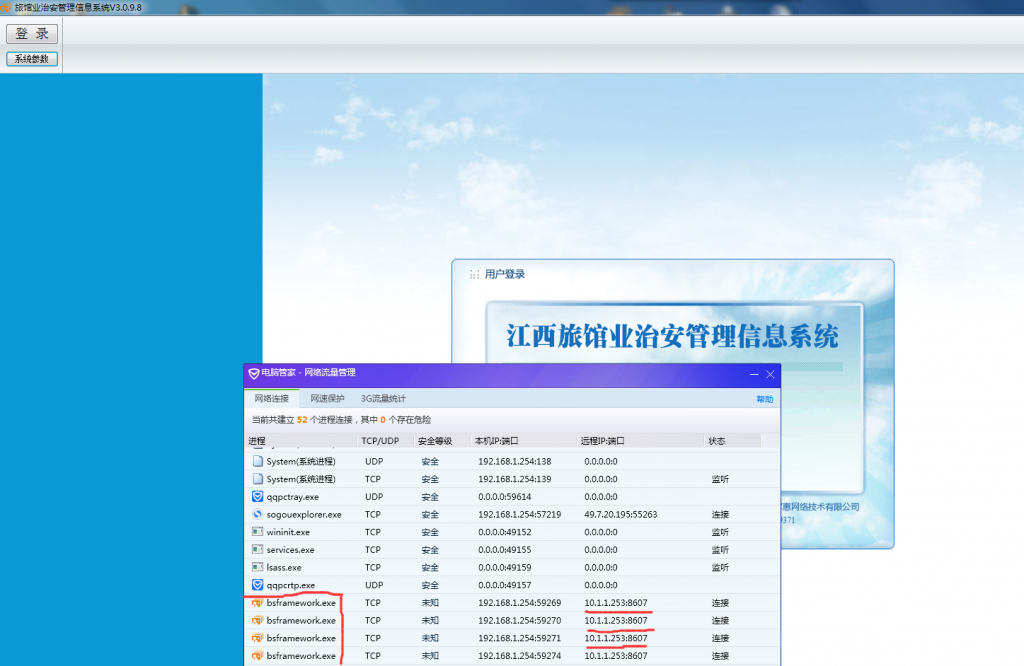Click the 进程 column header

[x=257, y=441]
